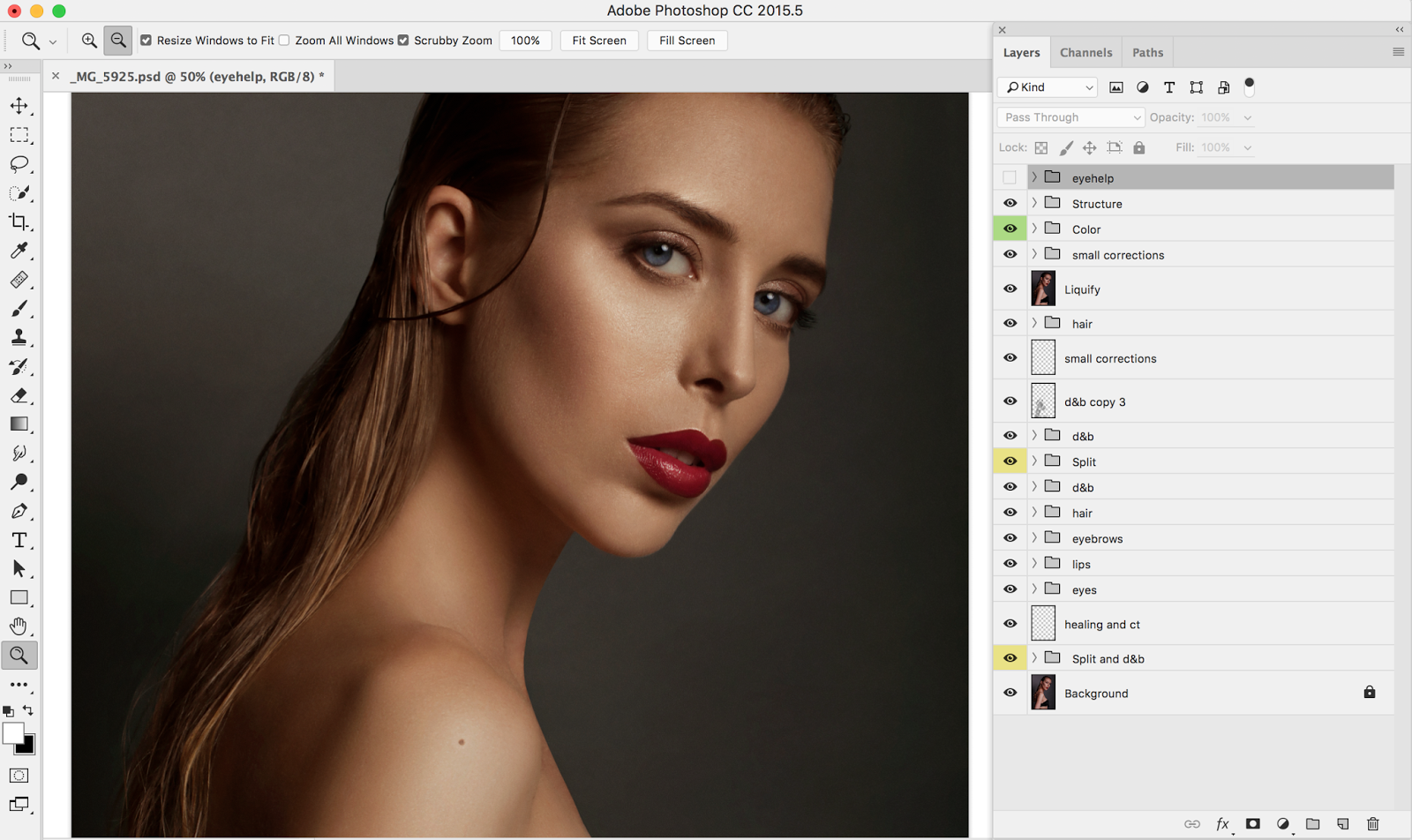Image resolution: width=1412 pixels, height=840 pixels.
Task: Switch to the Channels tab
Action: (1085, 53)
